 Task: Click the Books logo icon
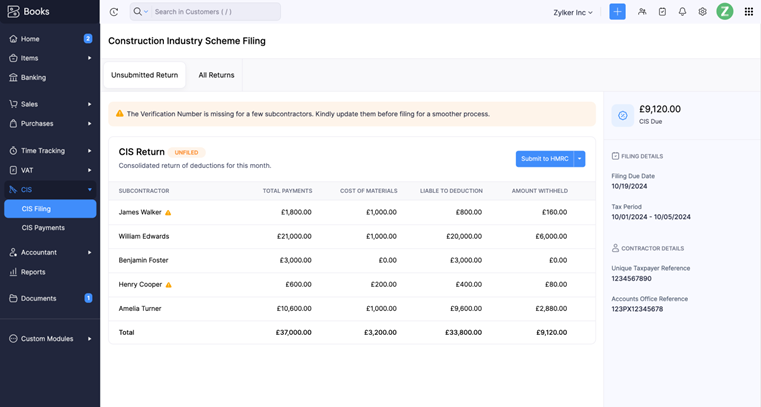pos(13,11)
